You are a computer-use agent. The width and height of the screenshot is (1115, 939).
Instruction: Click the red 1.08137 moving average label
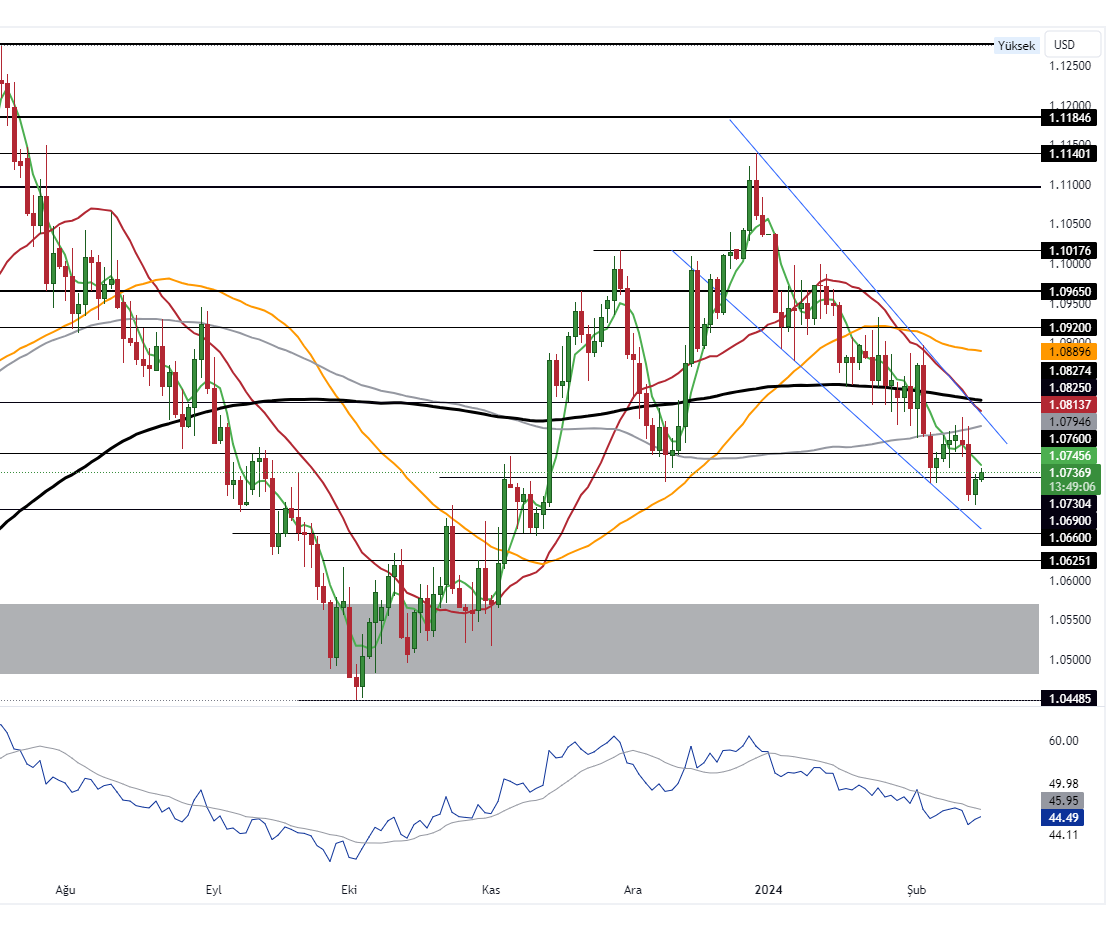(1069, 404)
